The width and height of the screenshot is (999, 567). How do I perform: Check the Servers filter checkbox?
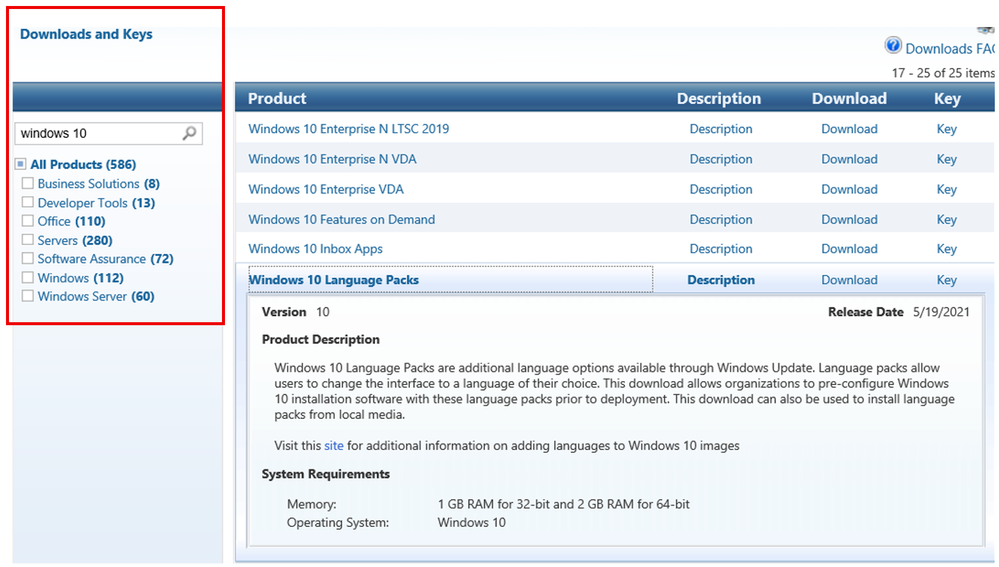[27, 240]
